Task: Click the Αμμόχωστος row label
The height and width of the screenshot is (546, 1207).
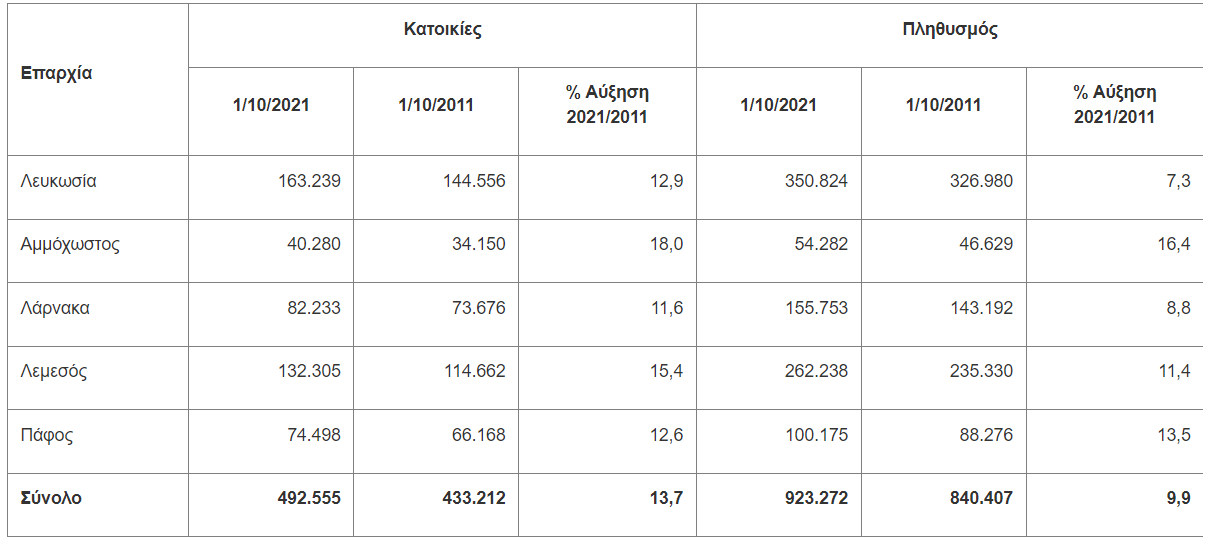Action: pyautogui.click(x=70, y=244)
